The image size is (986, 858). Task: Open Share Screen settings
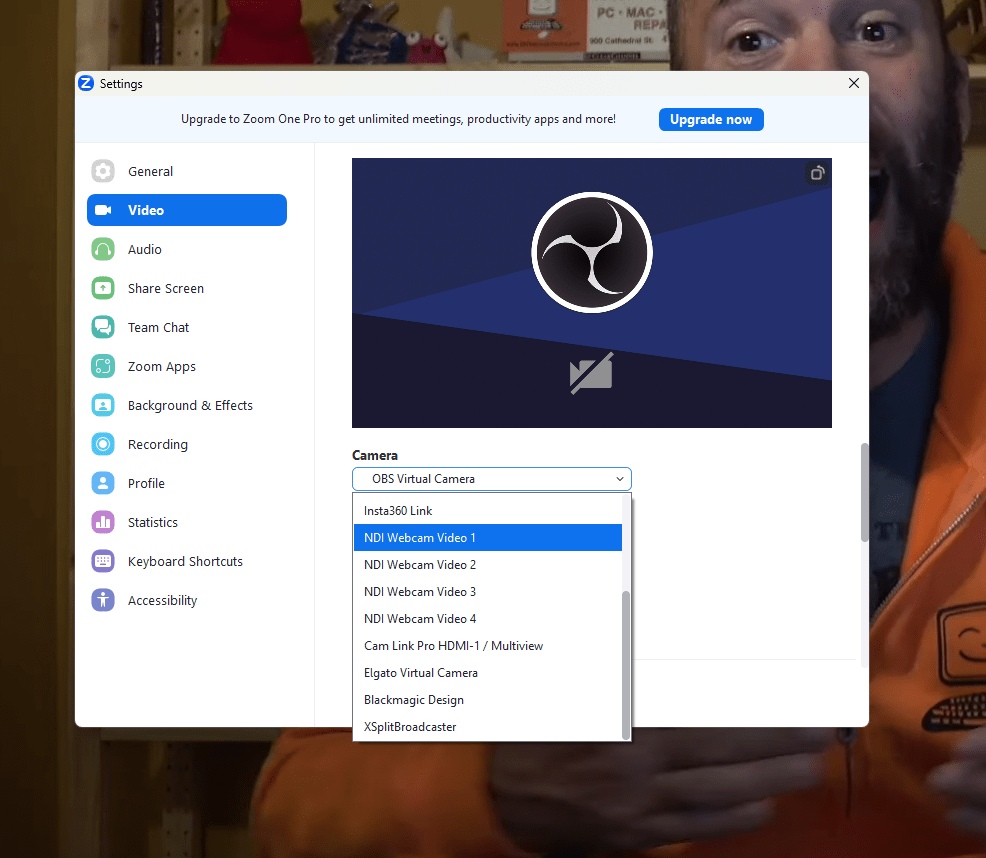(x=187, y=288)
